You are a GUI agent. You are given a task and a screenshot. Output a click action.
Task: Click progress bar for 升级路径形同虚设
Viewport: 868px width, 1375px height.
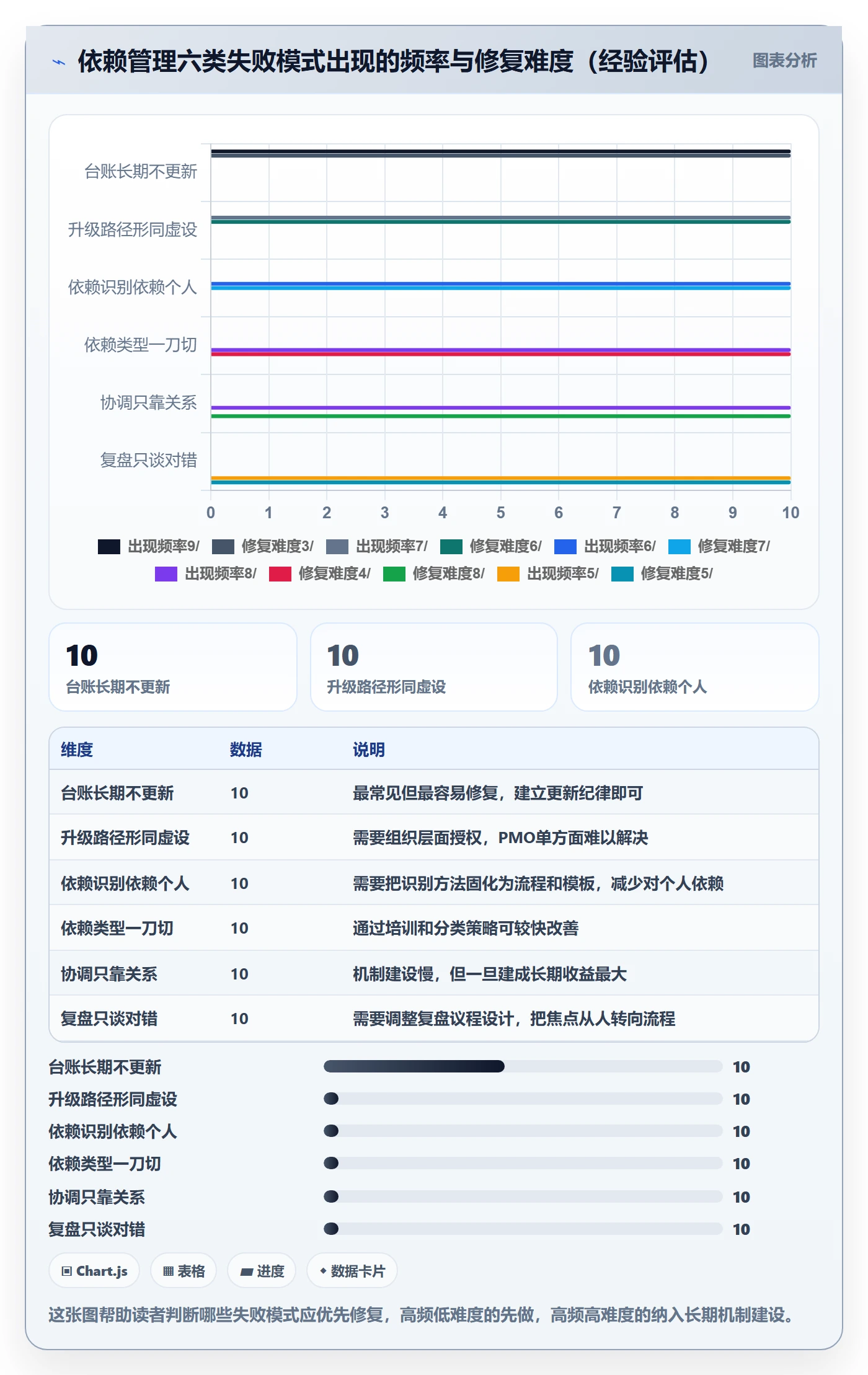click(x=523, y=1099)
